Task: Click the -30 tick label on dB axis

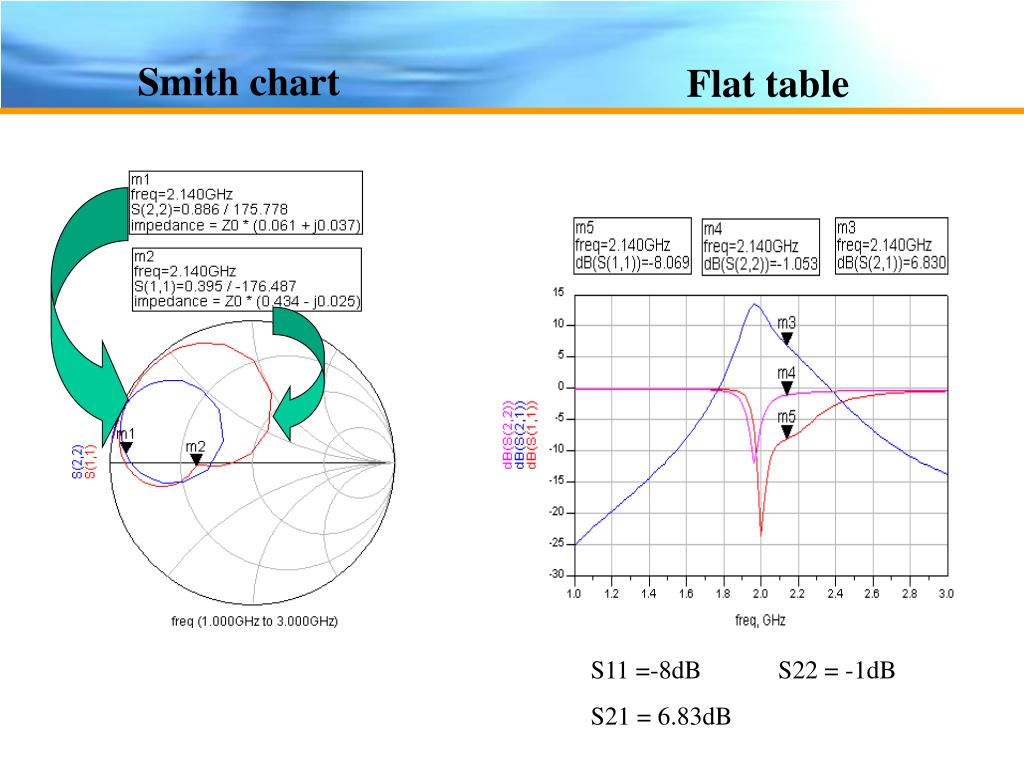Action: click(x=556, y=575)
